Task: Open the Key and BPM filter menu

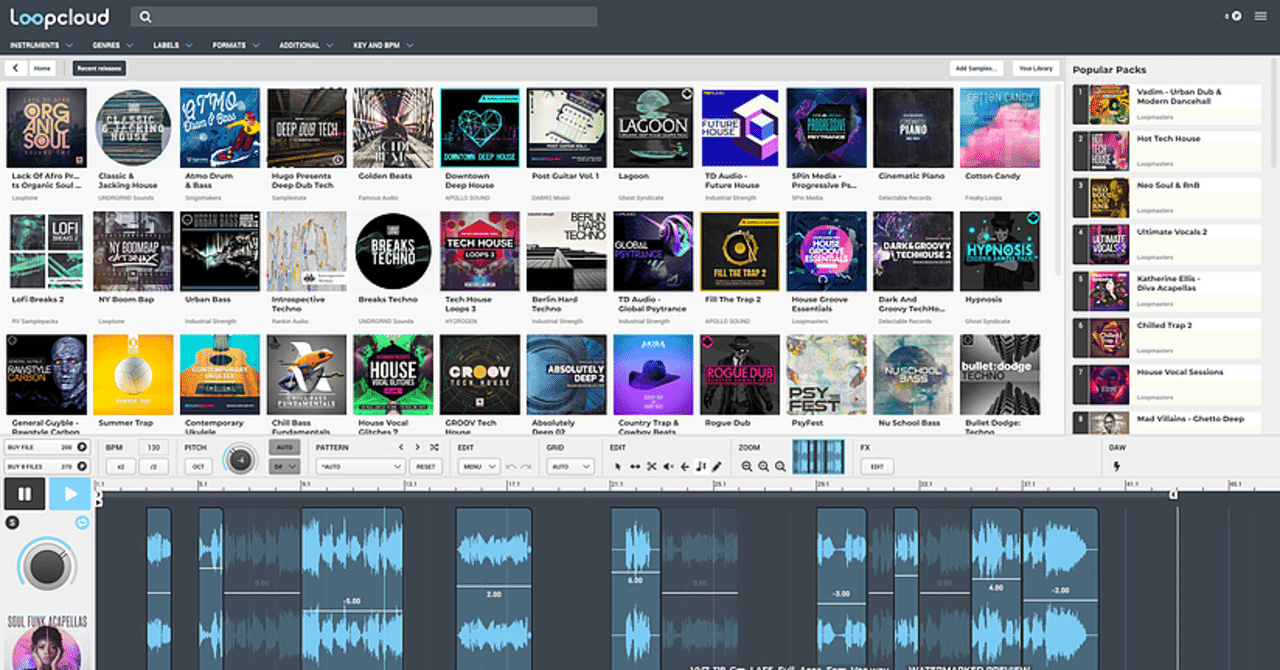Action: tap(383, 45)
